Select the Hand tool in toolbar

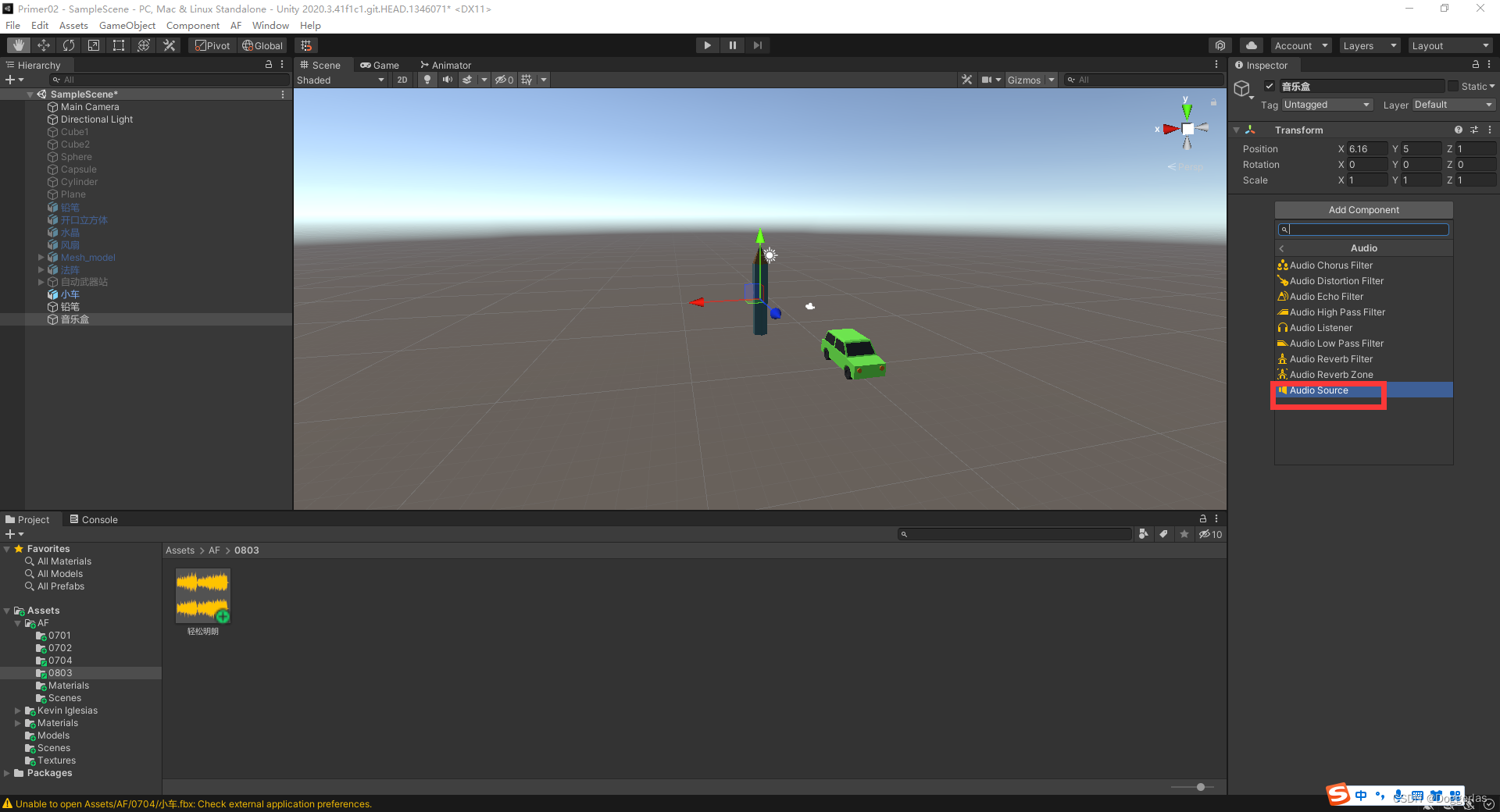tap(19, 45)
